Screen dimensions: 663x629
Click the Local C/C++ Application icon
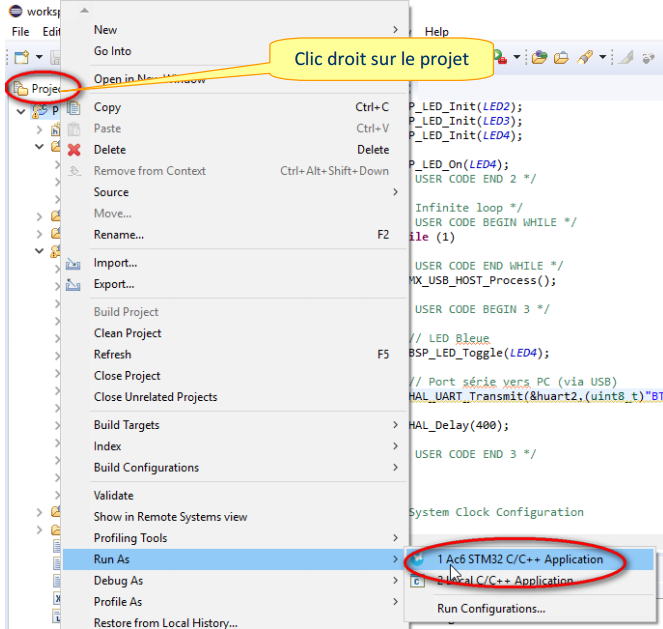click(418, 581)
